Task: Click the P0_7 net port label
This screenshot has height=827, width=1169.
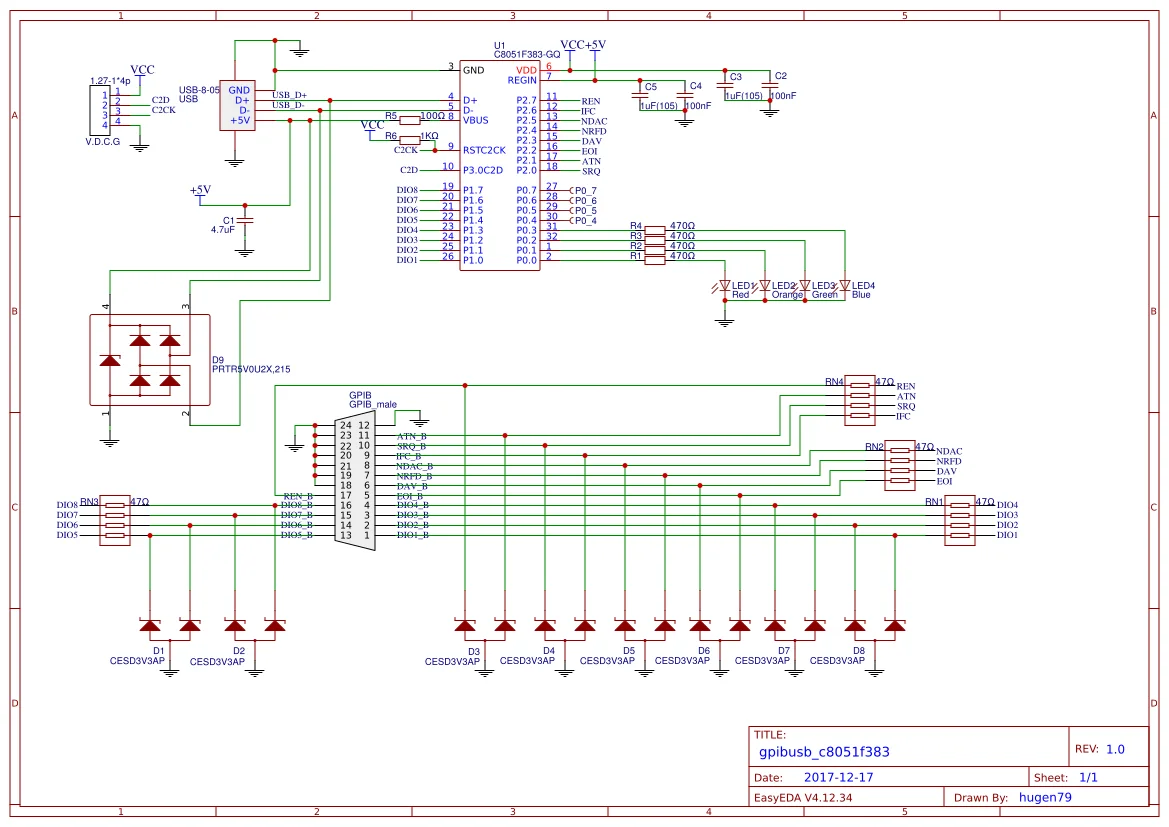Action: [585, 191]
